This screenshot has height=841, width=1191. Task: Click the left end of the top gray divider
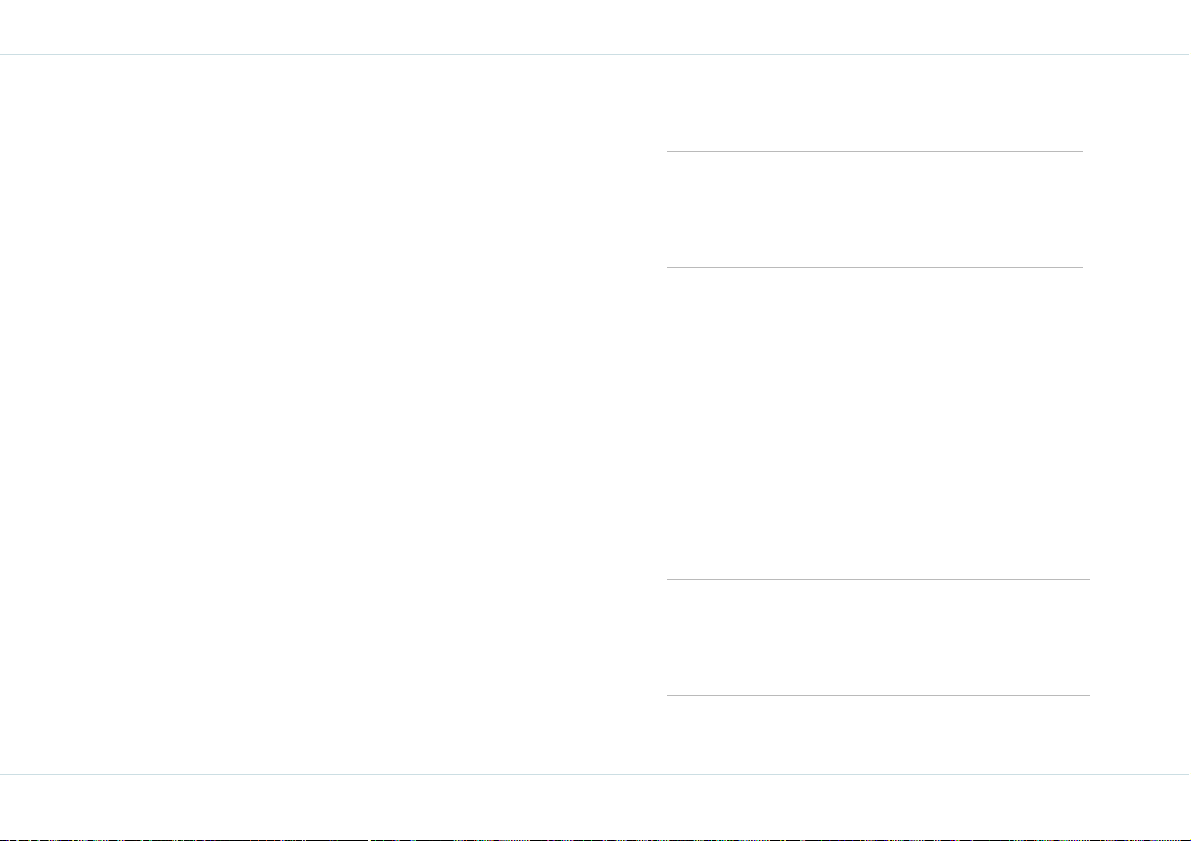click(x=670, y=151)
